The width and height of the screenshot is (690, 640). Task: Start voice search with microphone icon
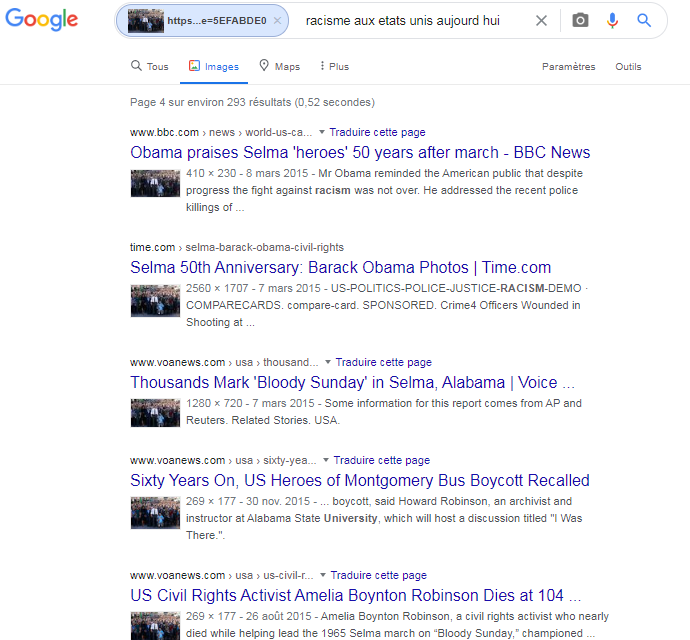point(612,20)
